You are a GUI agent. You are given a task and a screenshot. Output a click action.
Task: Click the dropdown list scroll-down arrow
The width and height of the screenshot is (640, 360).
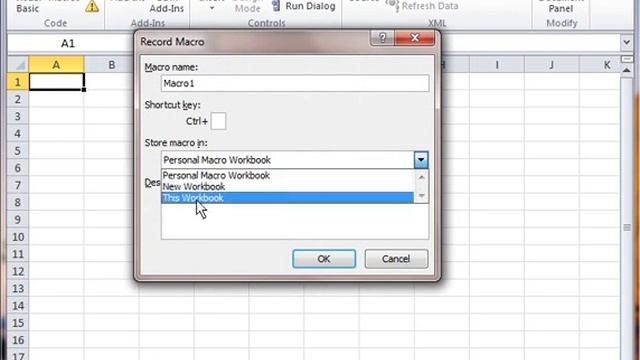421,196
